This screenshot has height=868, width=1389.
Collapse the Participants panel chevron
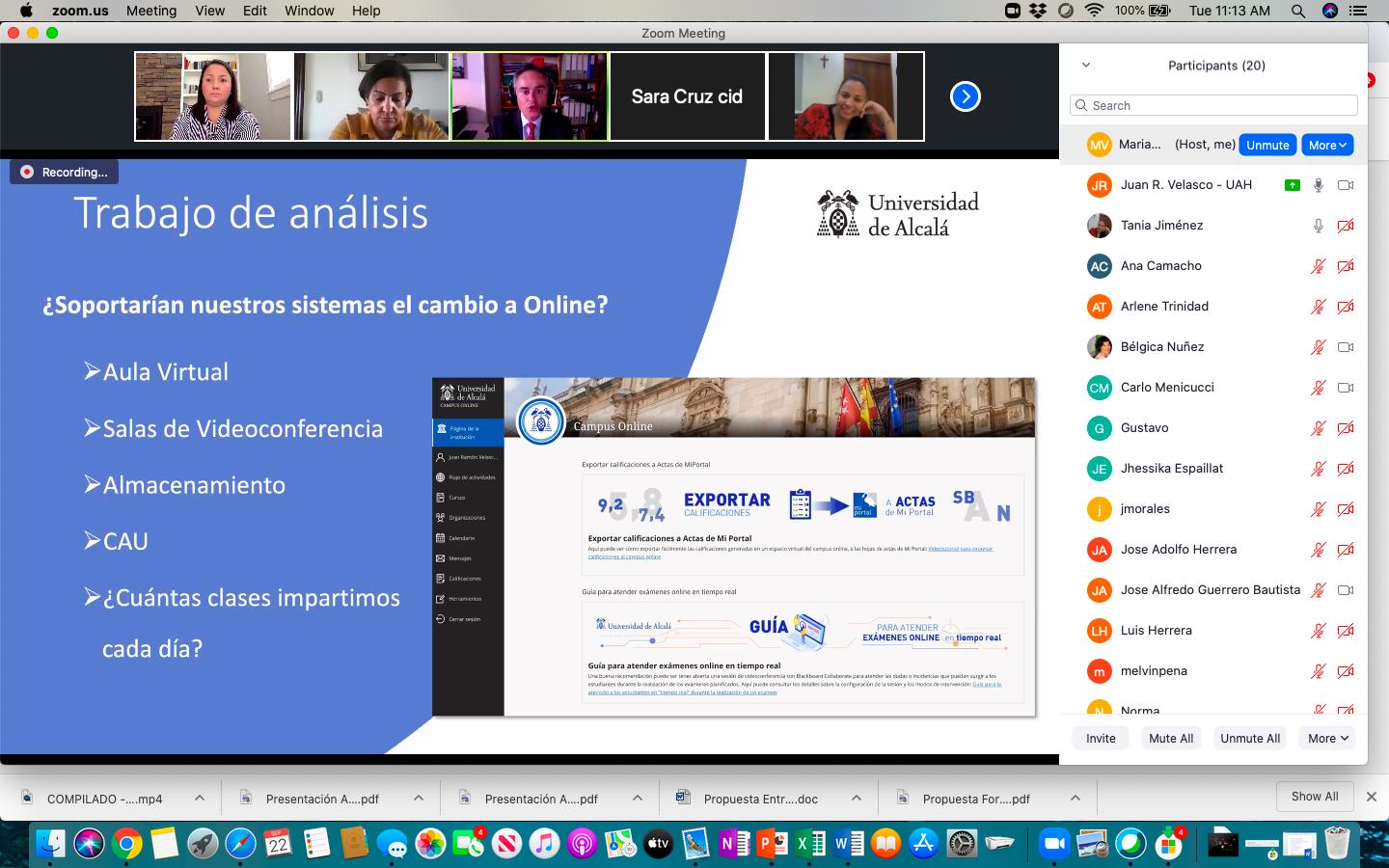tap(1086, 66)
